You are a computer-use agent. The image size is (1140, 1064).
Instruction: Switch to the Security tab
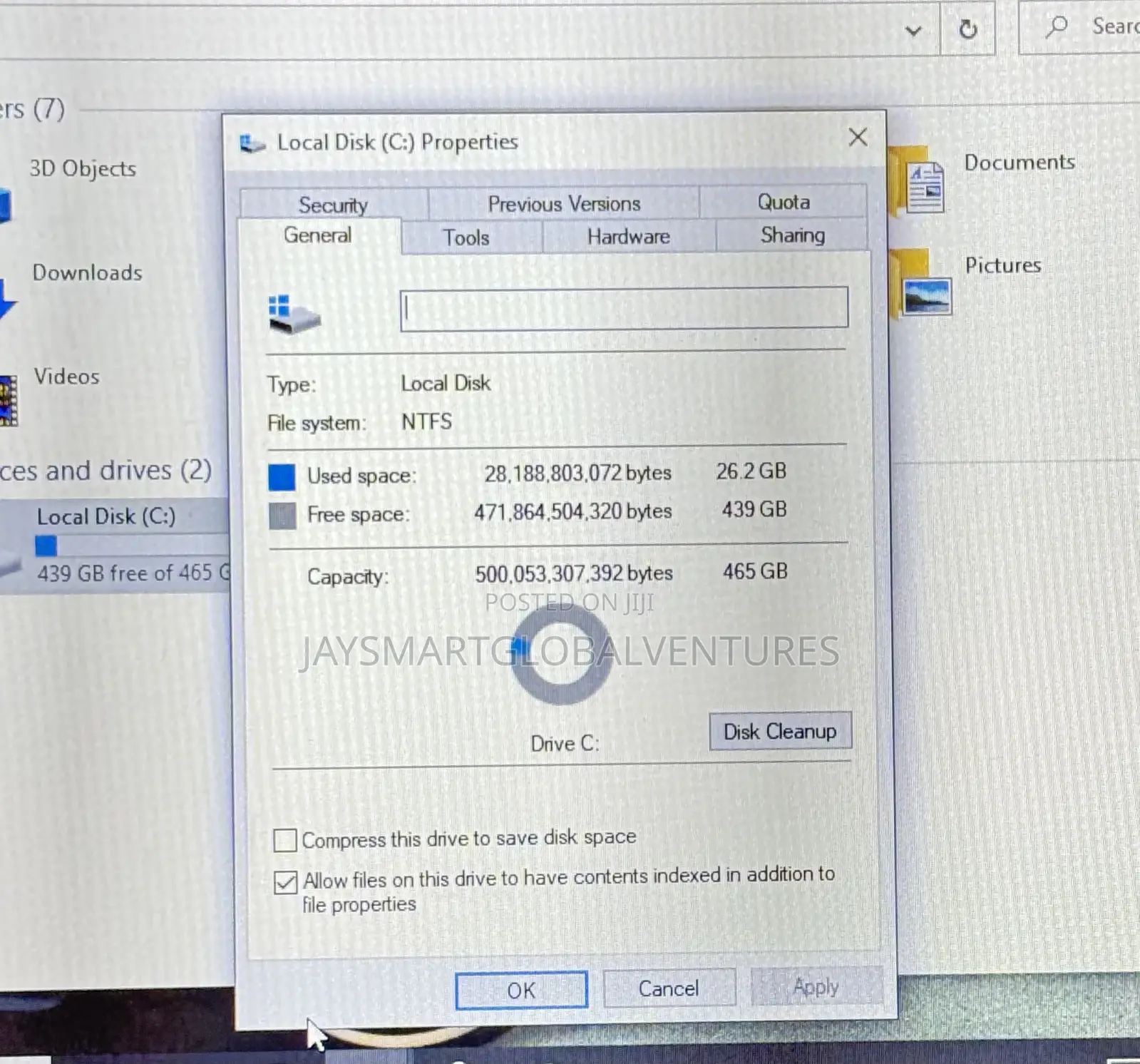tap(334, 205)
